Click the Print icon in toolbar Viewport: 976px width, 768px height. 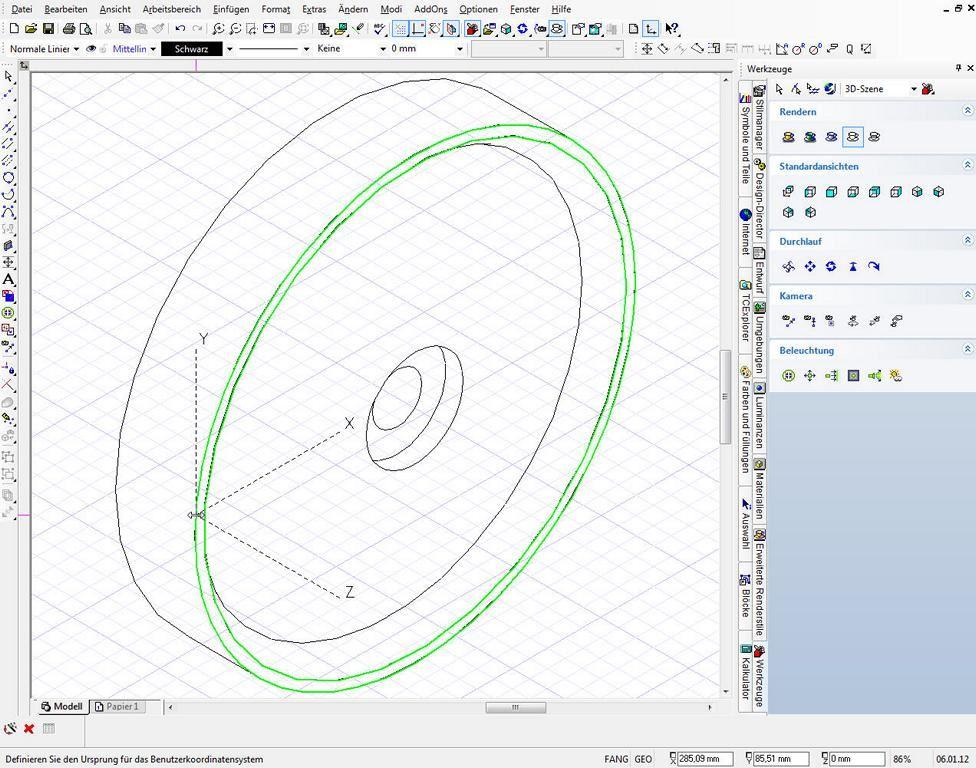tap(69, 29)
